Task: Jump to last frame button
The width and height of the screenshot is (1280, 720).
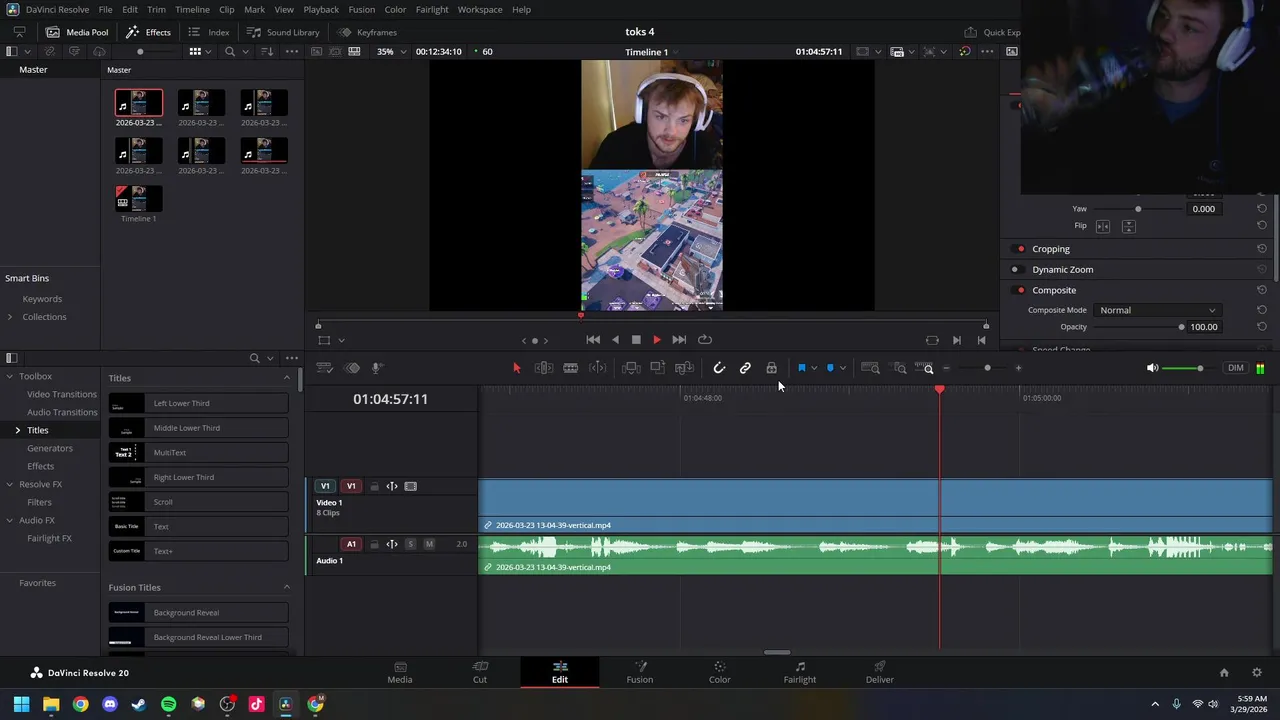Action: coord(679,340)
